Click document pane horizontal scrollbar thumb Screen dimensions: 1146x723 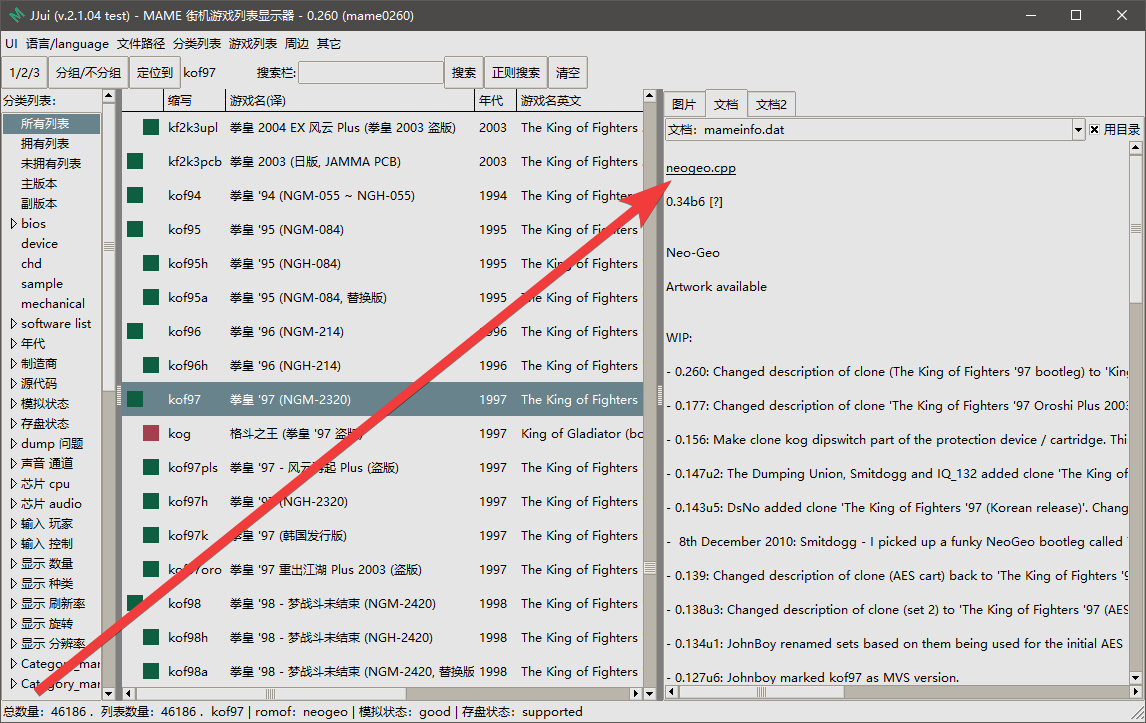pos(761,692)
